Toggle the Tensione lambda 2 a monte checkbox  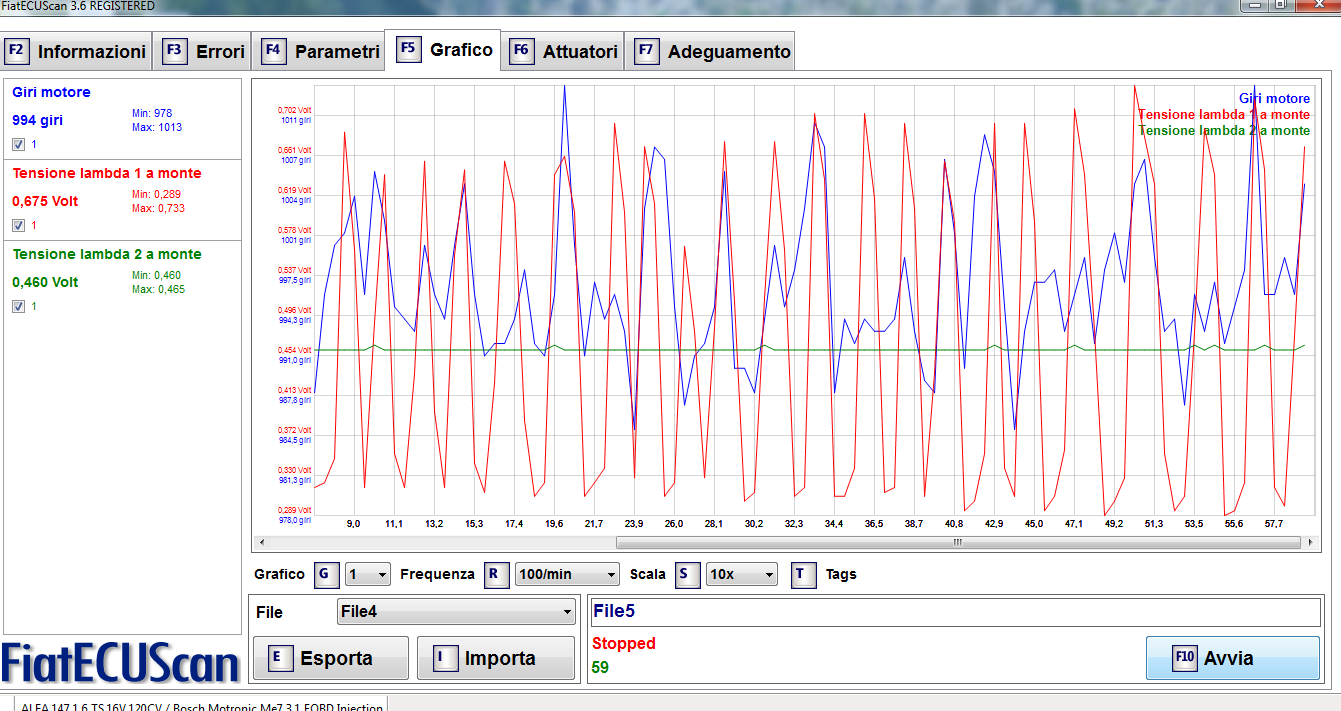[18, 307]
